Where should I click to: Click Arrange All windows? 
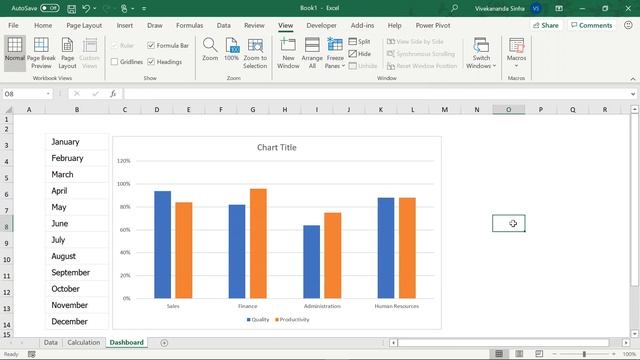(312, 53)
